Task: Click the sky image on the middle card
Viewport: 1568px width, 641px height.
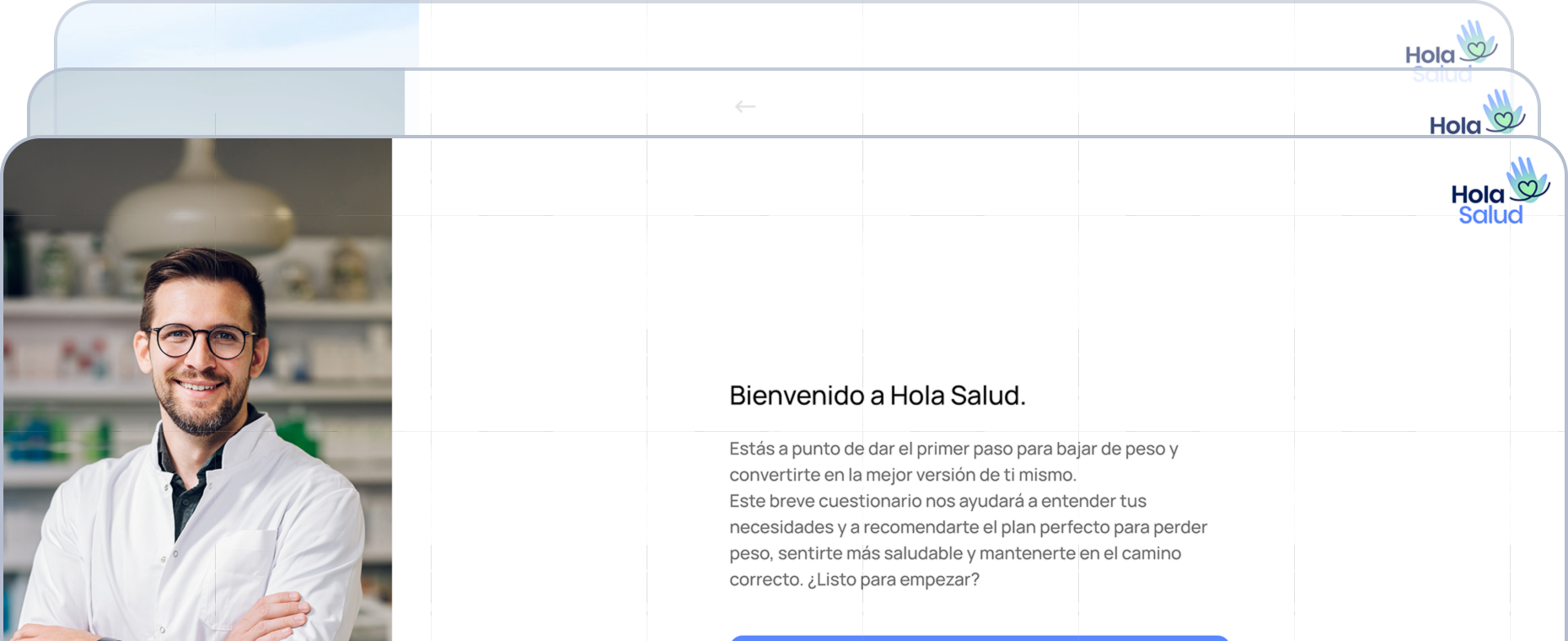Action: [x=216, y=103]
